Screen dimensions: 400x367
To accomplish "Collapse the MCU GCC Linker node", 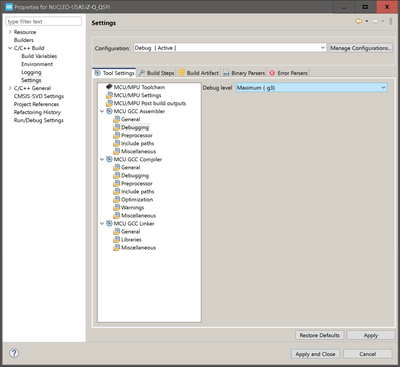I will (102, 223).
